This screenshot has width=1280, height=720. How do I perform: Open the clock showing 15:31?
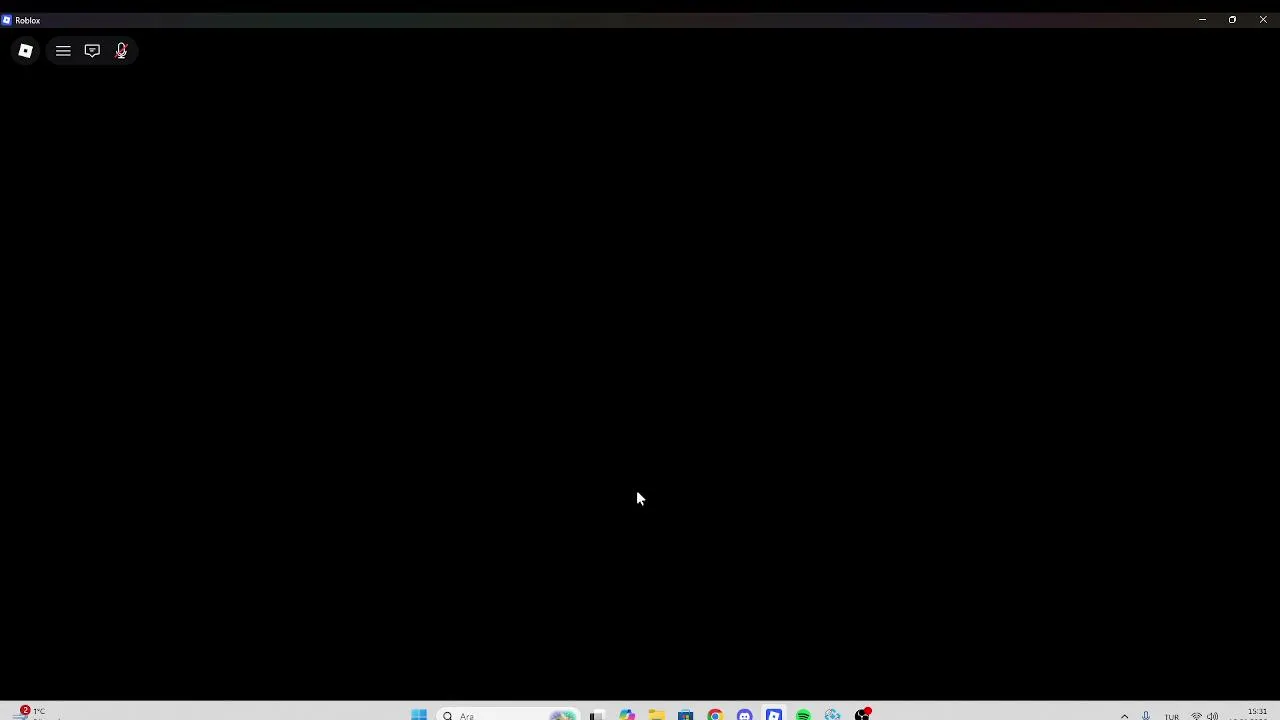pyautogui.click(x=1257, y=714)
